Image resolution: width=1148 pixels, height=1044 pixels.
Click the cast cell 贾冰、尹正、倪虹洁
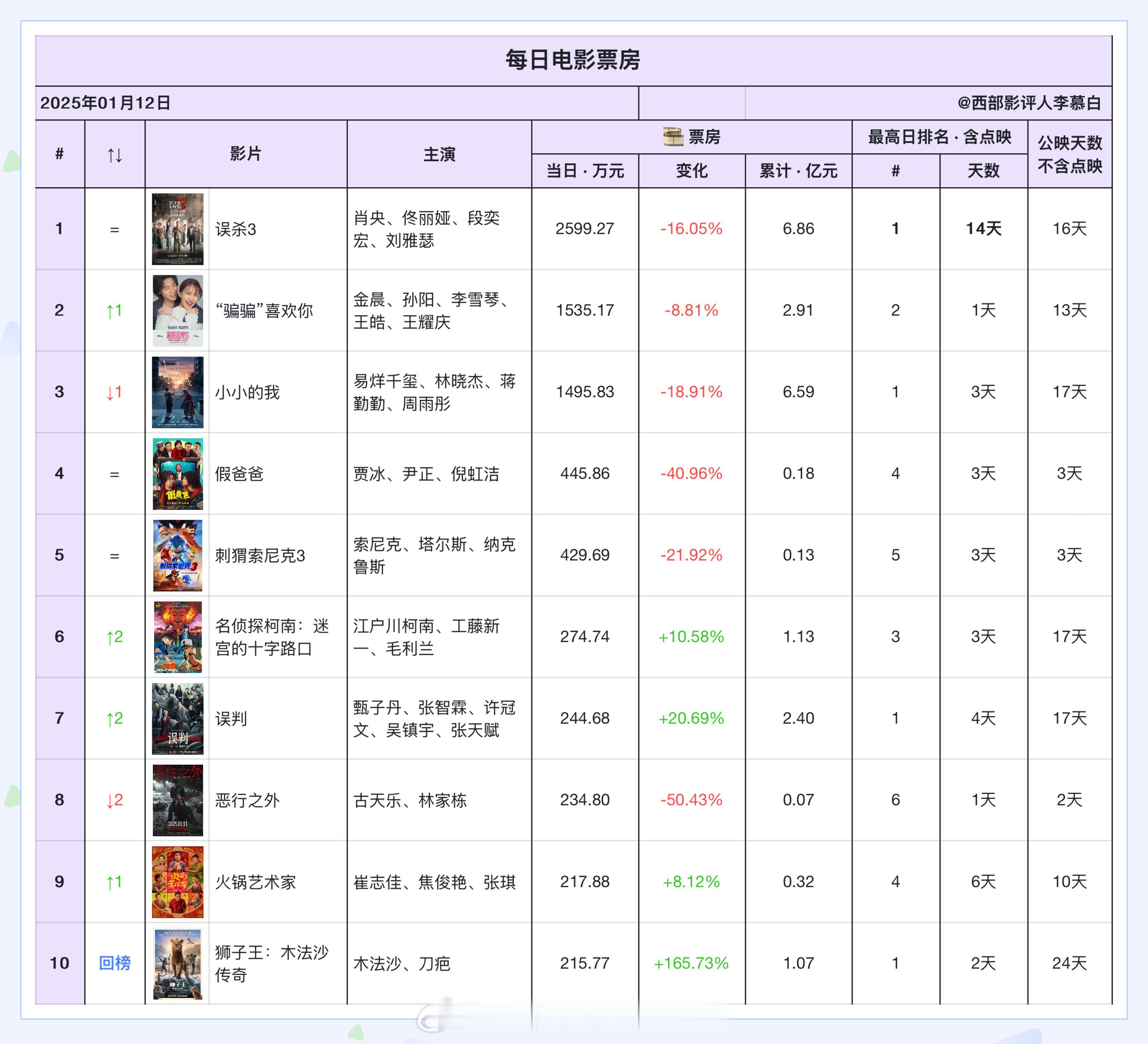pyautogui.click(x=426, y=473)
